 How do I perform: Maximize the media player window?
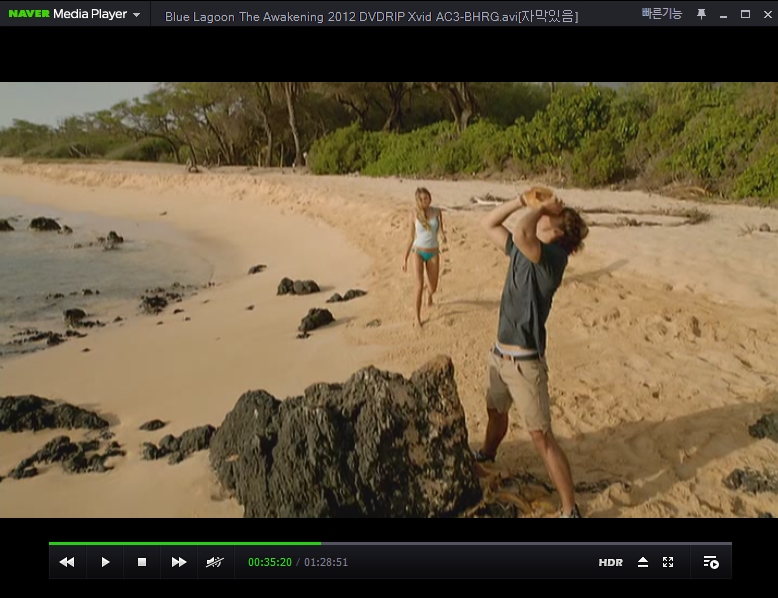tap(745, 14)
